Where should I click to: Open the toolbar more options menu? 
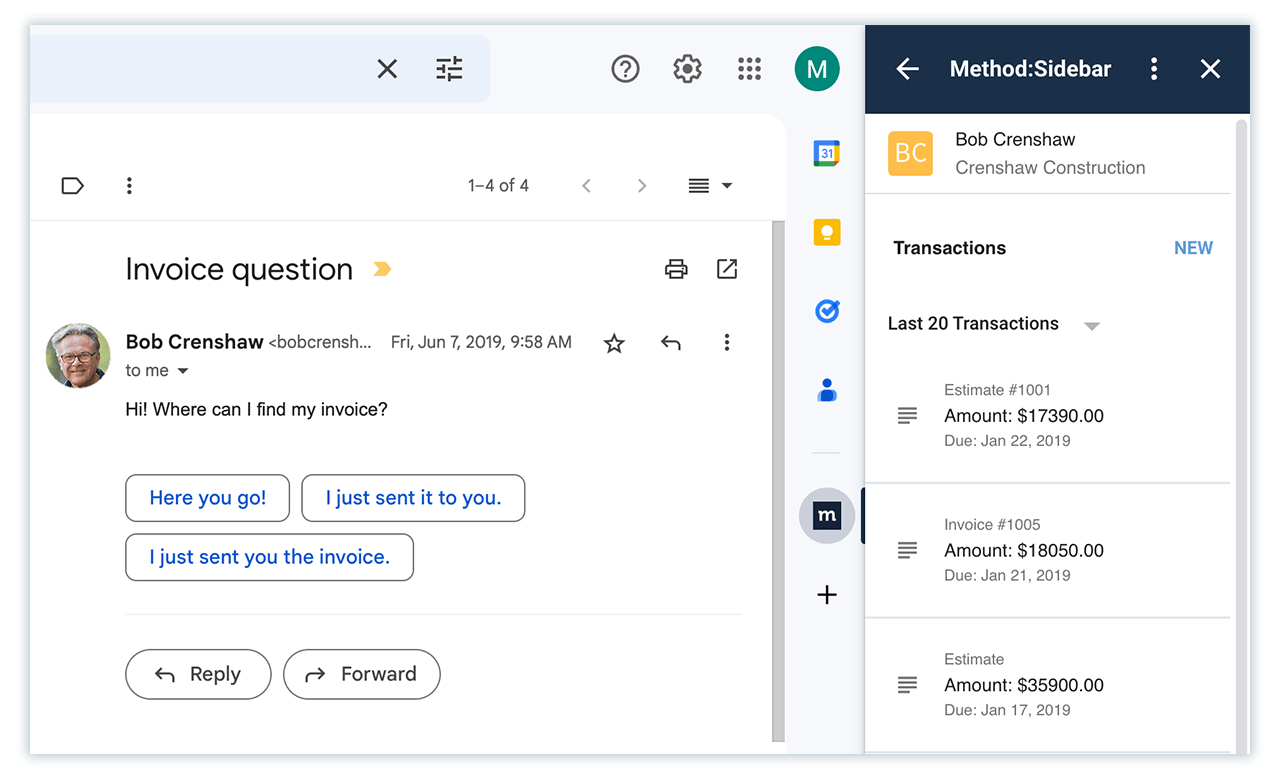point(129,185)
